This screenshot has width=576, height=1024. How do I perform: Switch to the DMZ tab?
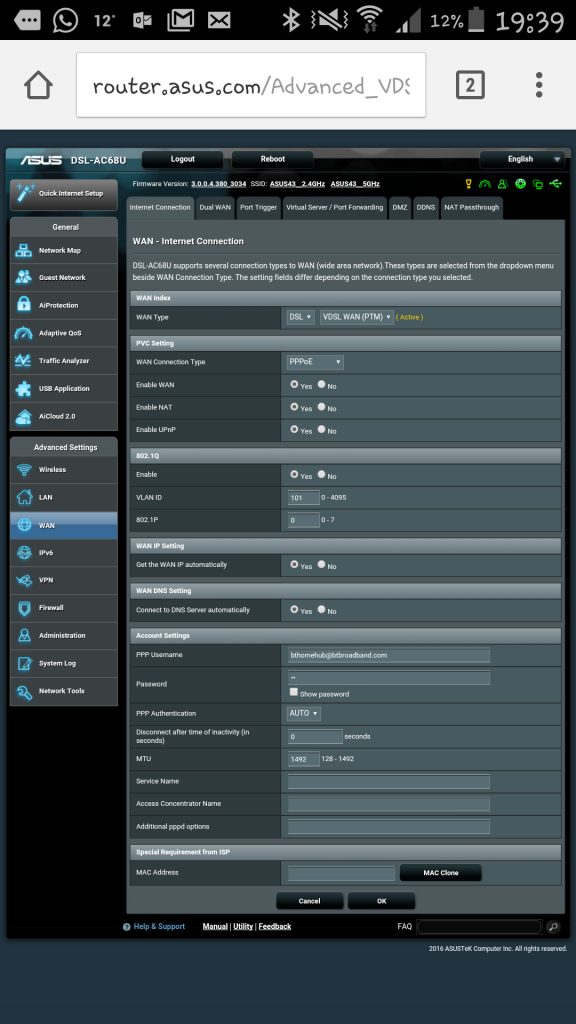click(x=400, y=208)
